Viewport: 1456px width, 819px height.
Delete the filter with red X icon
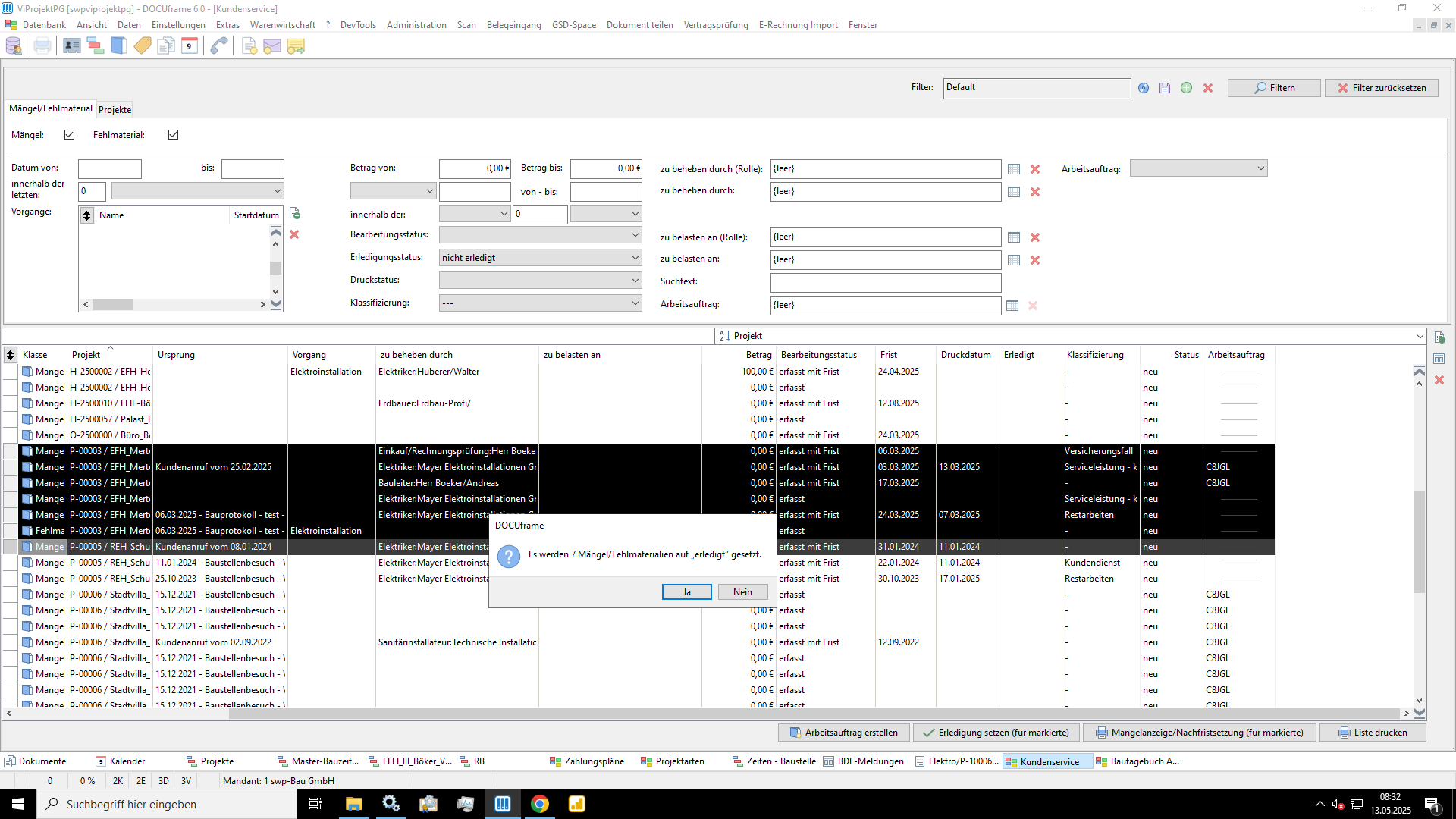coord(1208,88)
